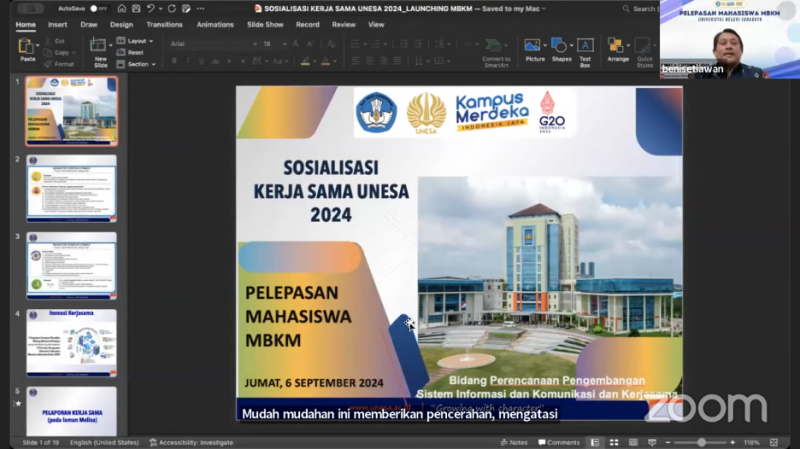Toggle Bold formatting

coord(174,61)
